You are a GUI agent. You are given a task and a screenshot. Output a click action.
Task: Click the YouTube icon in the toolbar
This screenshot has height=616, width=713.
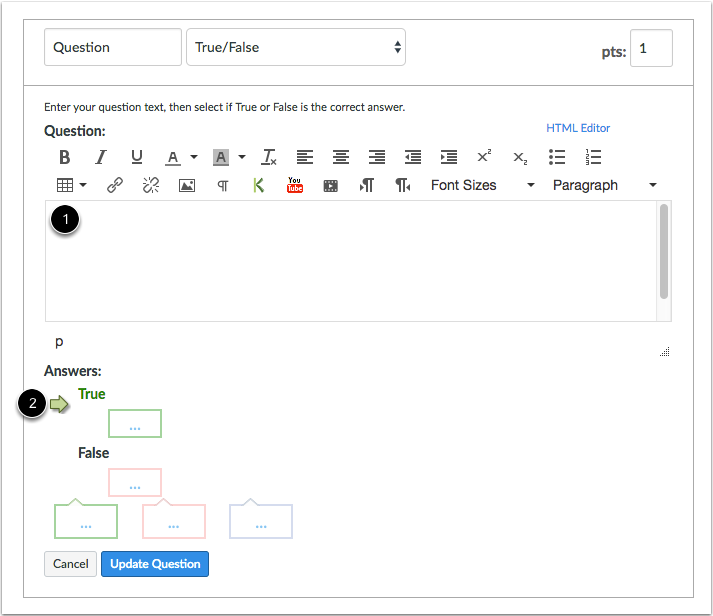click(294, 185)
